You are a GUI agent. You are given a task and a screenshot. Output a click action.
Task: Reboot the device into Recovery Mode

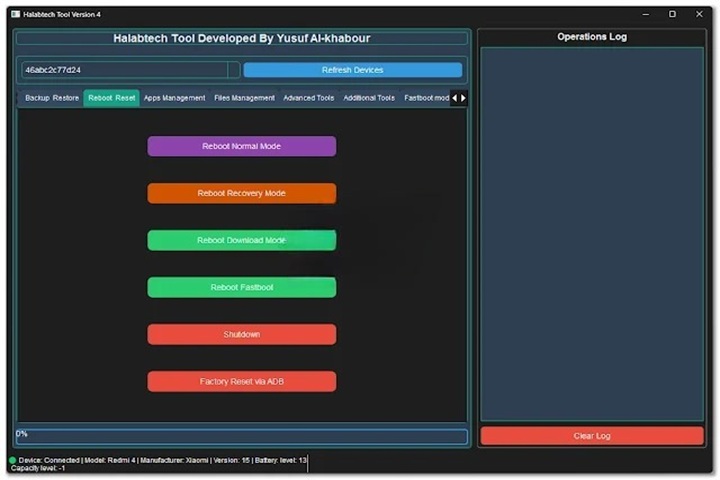241,194
